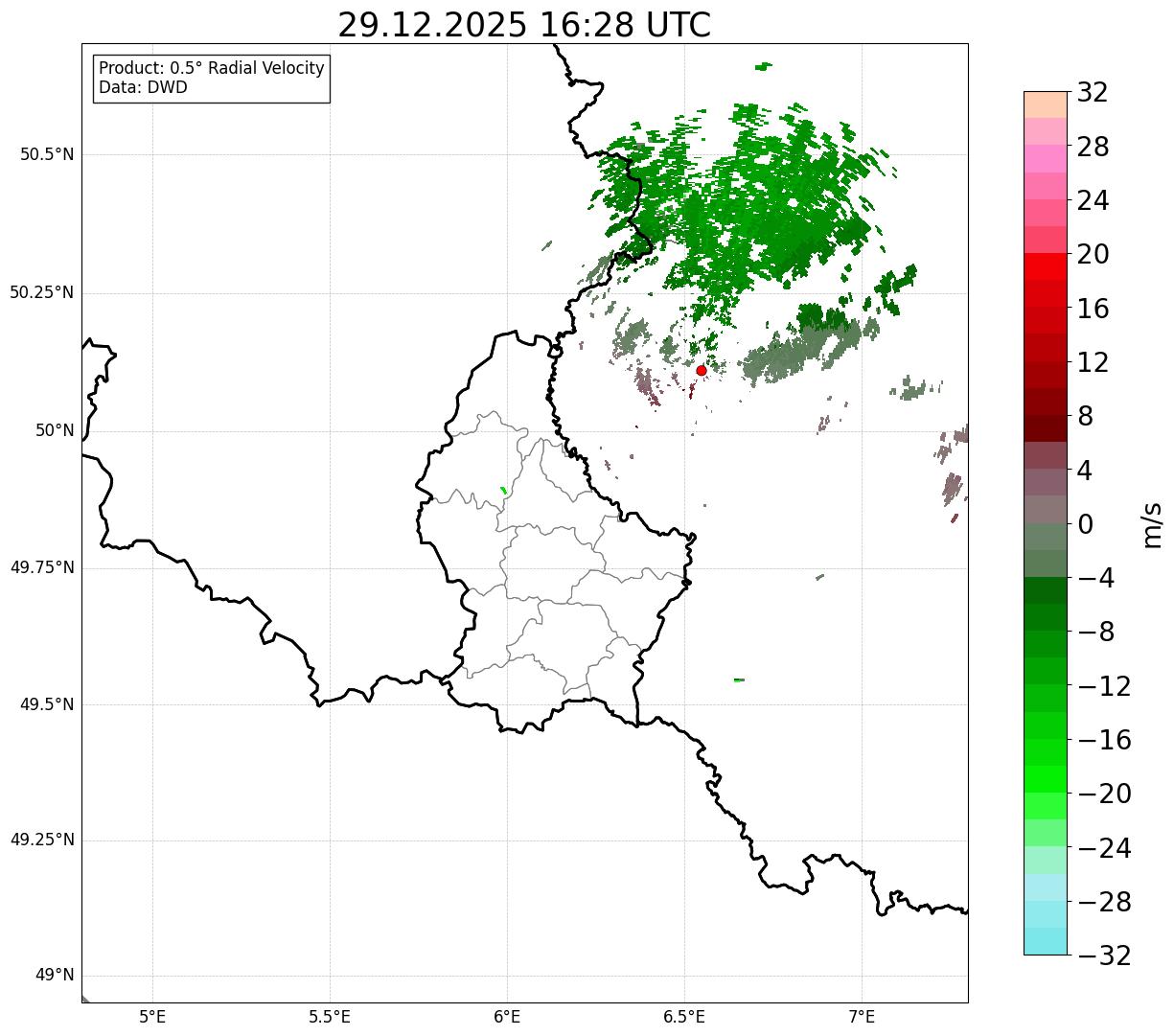Viewport: 1174px width, 1036px height.
Task: Click the 49°N latitude label
Action: click(55, 976)
